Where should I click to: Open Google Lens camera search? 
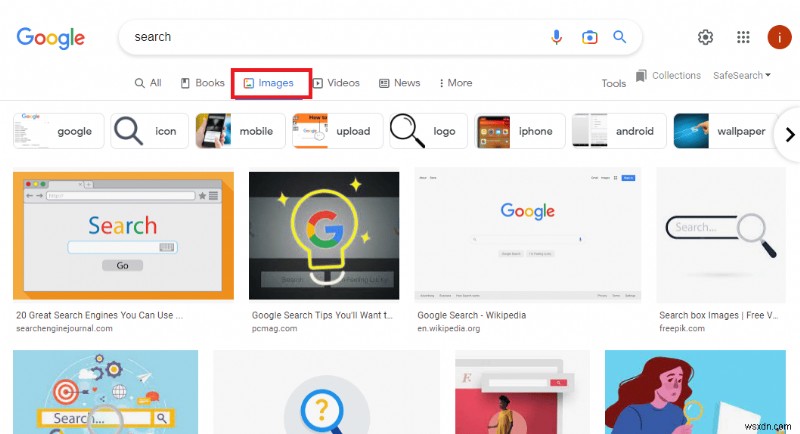tap(590, 37)
